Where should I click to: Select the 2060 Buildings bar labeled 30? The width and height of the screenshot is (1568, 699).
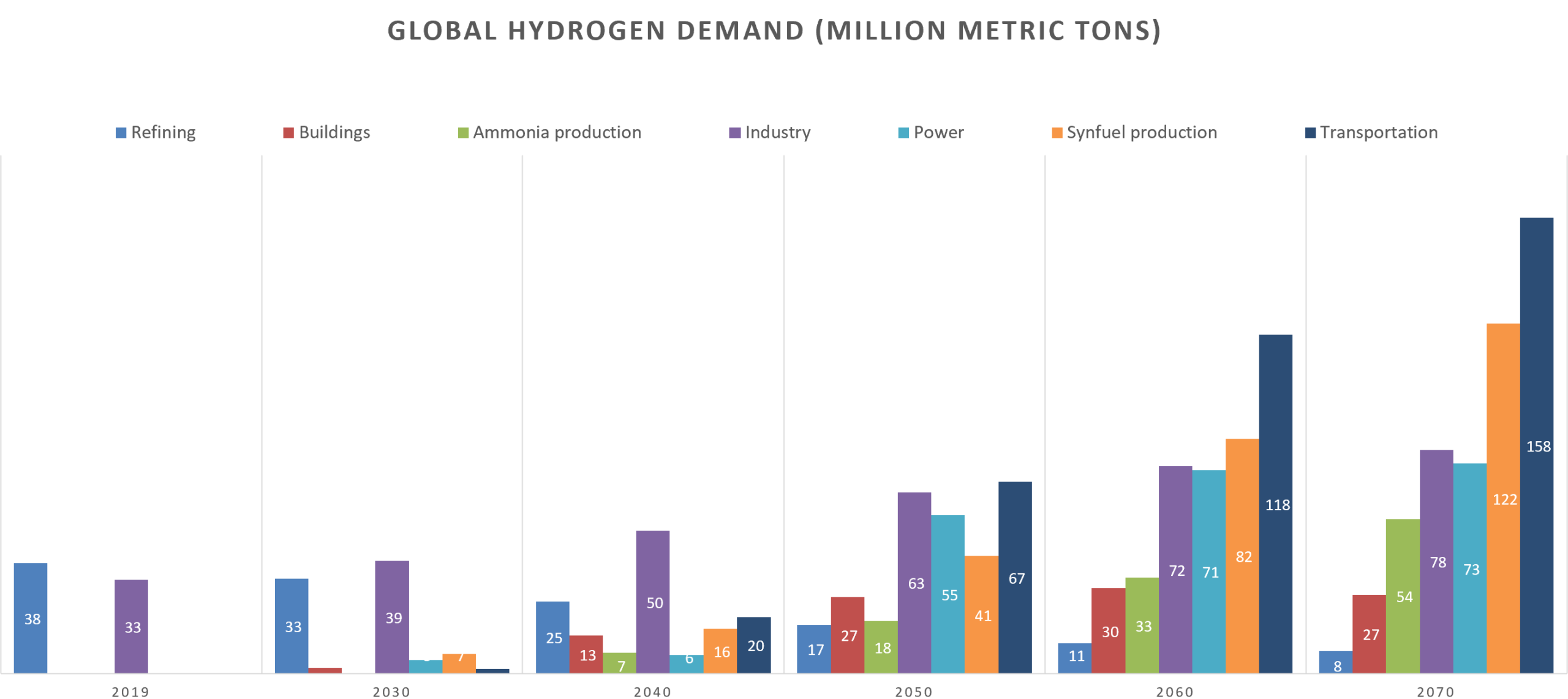tap(1109, 630)
